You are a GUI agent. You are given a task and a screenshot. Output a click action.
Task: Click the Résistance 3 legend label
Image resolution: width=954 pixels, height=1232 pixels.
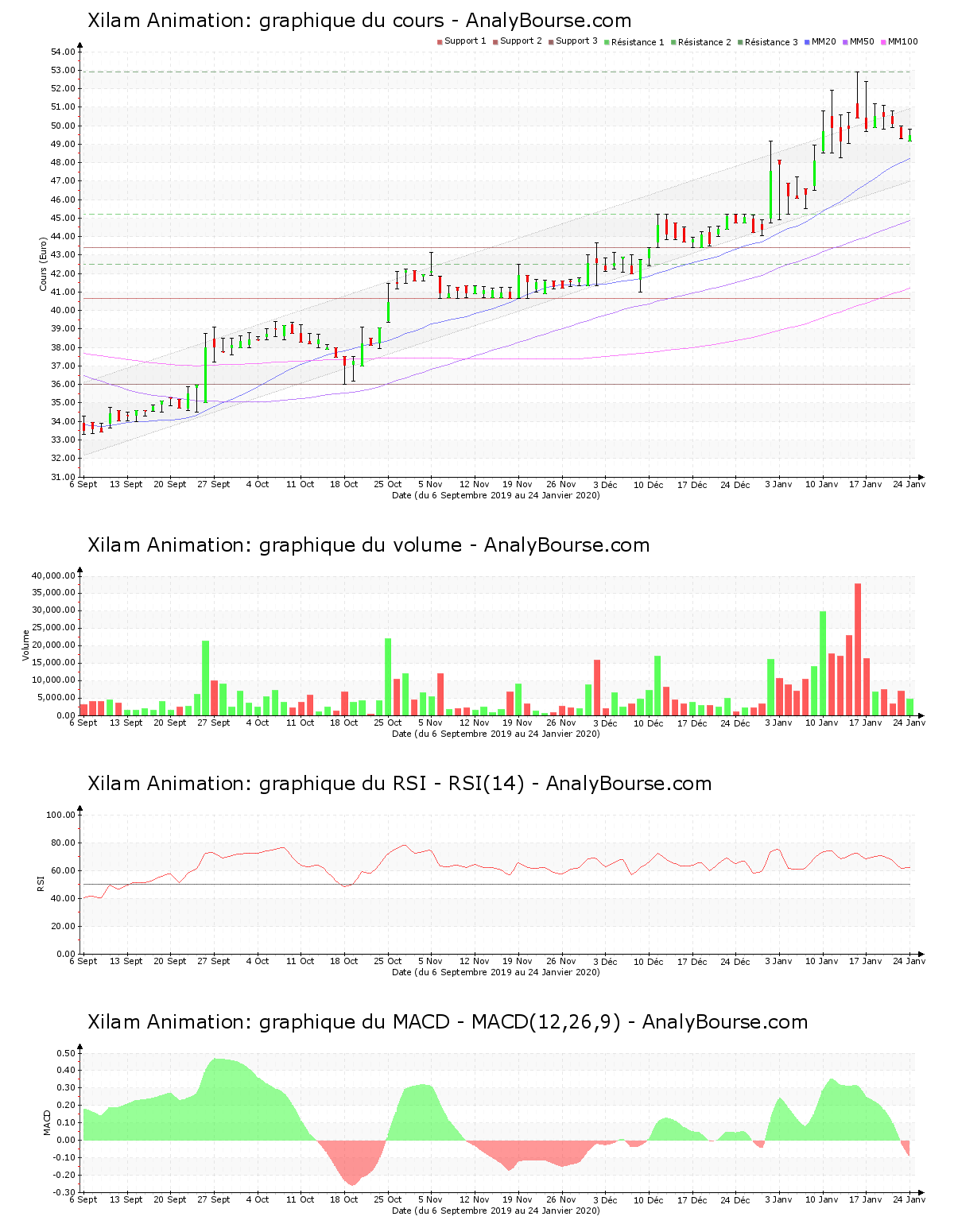pyautogui.click(x=771, y=42)
